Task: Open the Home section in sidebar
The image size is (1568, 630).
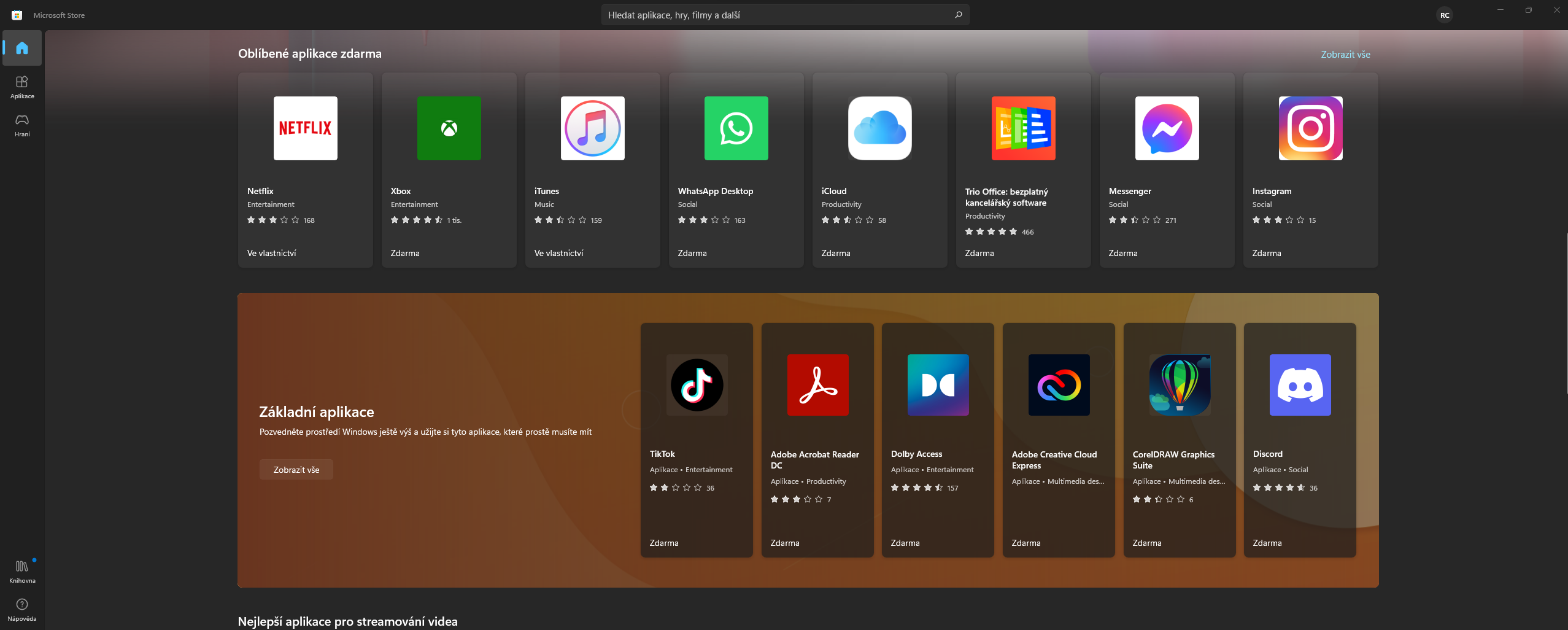Action: (x=22, y=48)
